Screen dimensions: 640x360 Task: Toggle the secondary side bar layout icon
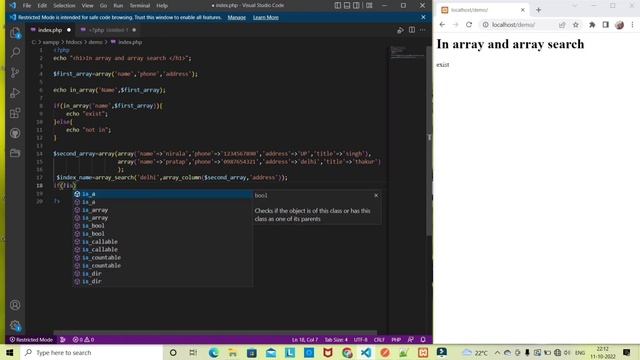356,5
